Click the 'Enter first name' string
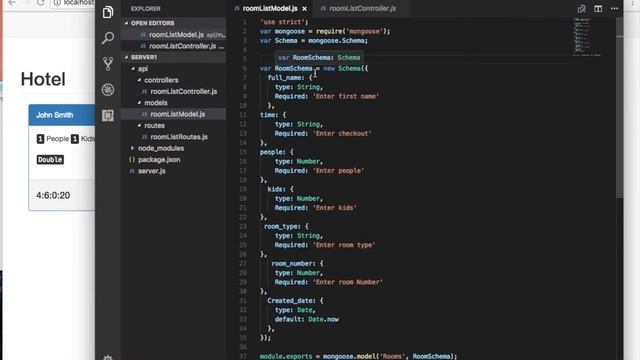 click(x=346, y=97)
